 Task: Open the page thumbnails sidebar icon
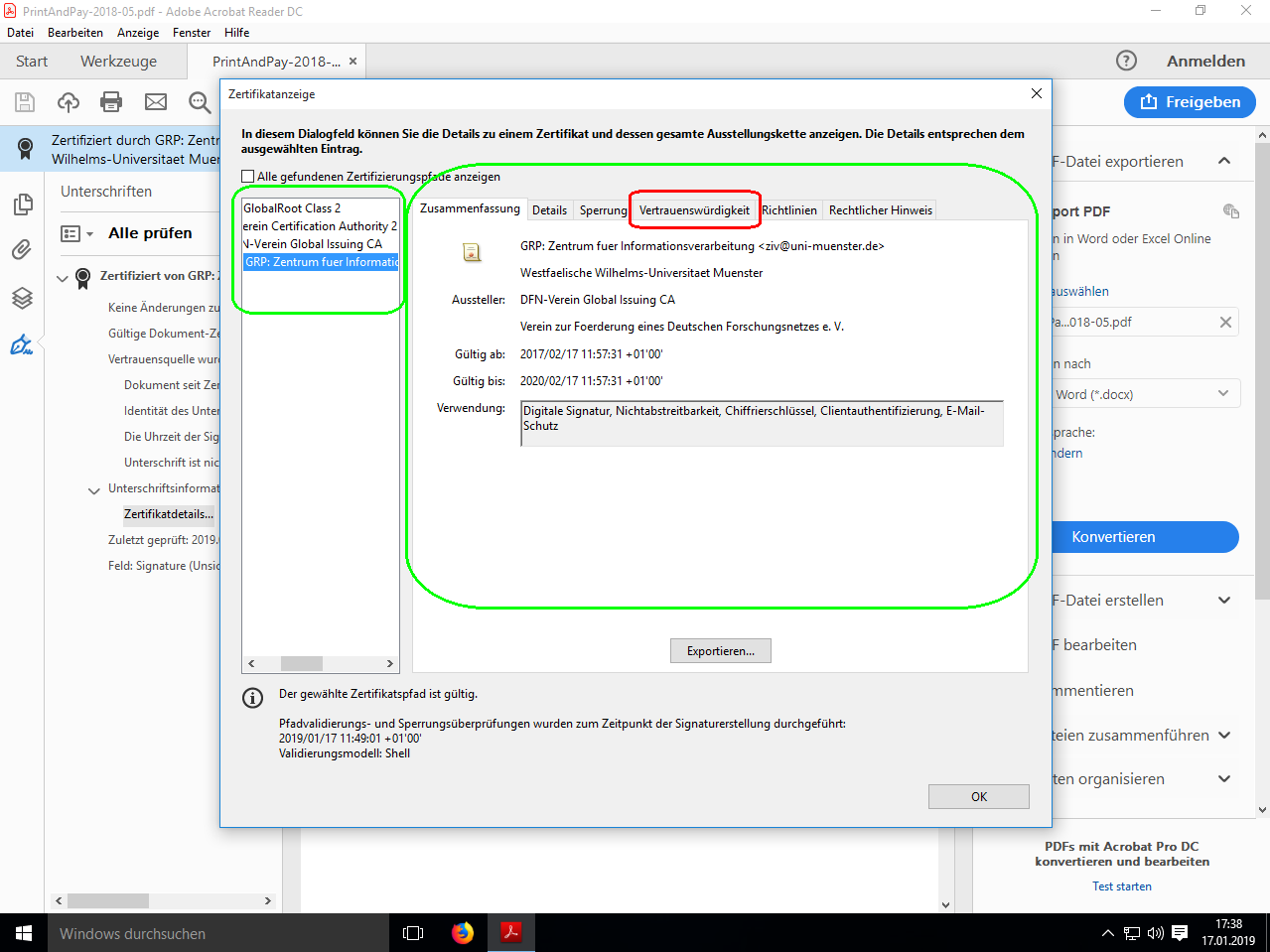[x=22, y=204]
